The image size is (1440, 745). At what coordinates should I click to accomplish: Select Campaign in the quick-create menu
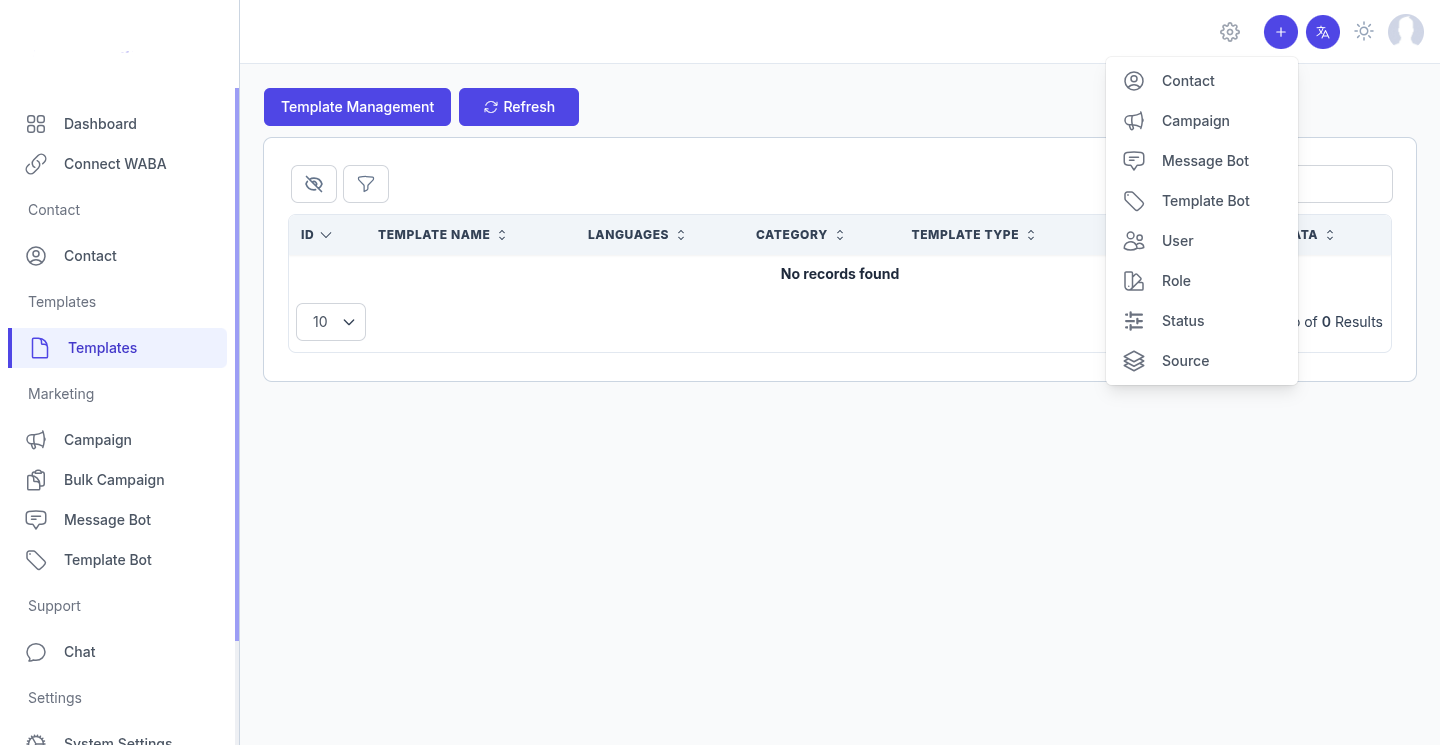(x=1202, y=121)
